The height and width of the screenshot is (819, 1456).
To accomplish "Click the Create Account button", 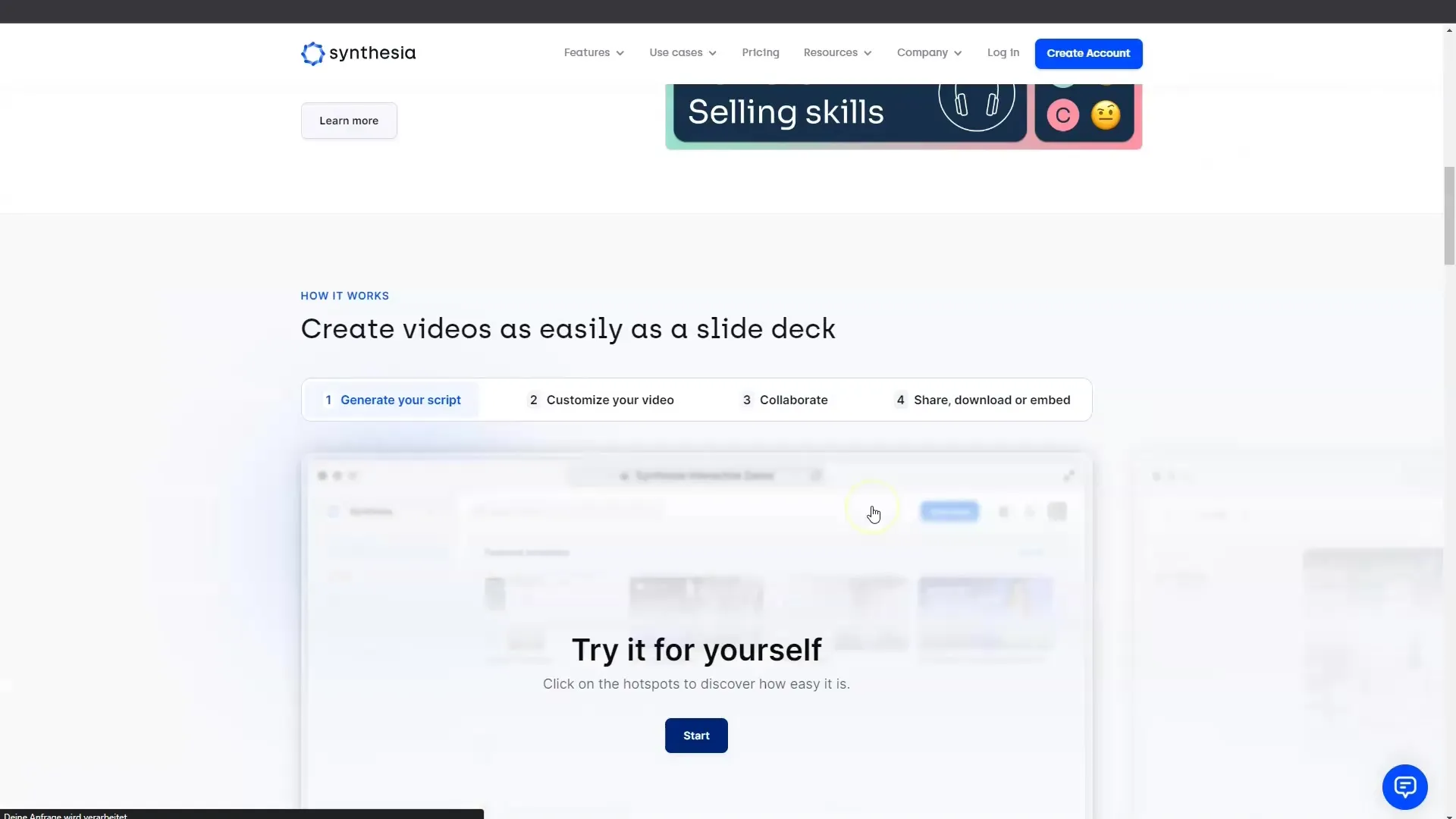I will 1088,53.
